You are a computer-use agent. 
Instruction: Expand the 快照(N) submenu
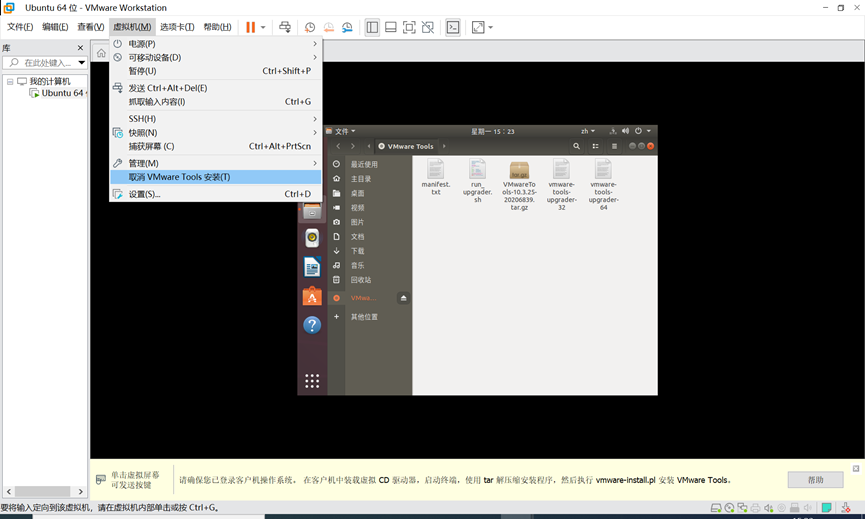pos(216,132)
